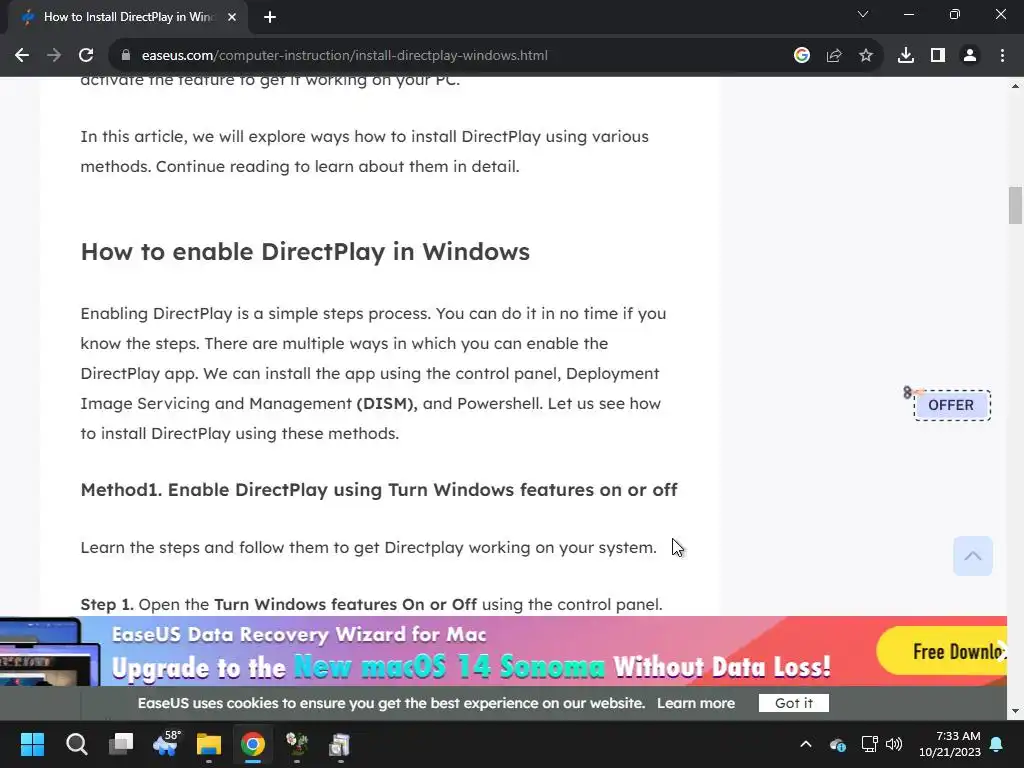Click the page vertical scrollbar thumb

pos(1015,205)
